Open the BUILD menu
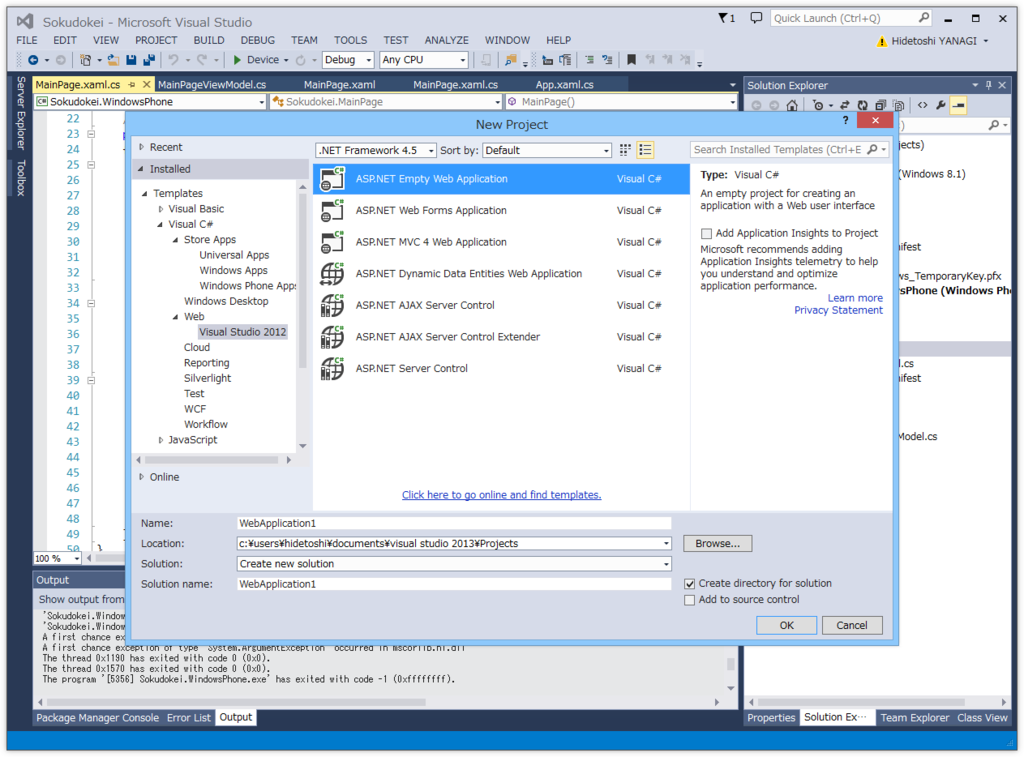Viewport: 1024px width, 757px height. click(x=209, y=40)
